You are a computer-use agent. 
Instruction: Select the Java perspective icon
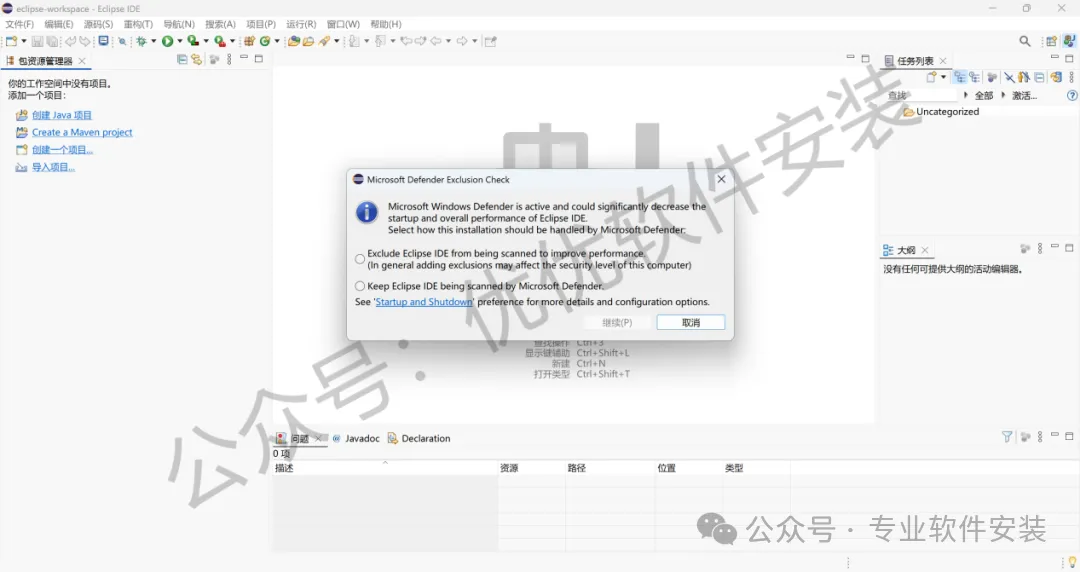pos(1069,41)
